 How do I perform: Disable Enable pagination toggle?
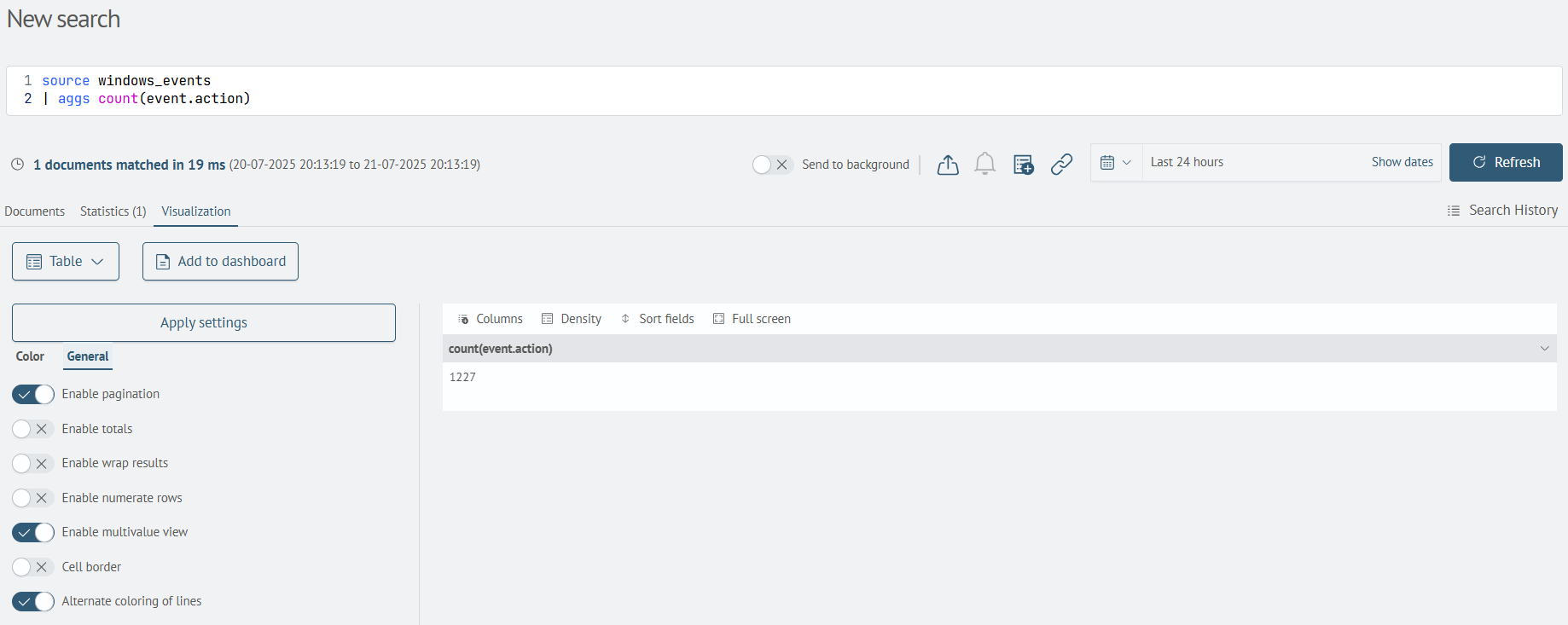(33, 394)
